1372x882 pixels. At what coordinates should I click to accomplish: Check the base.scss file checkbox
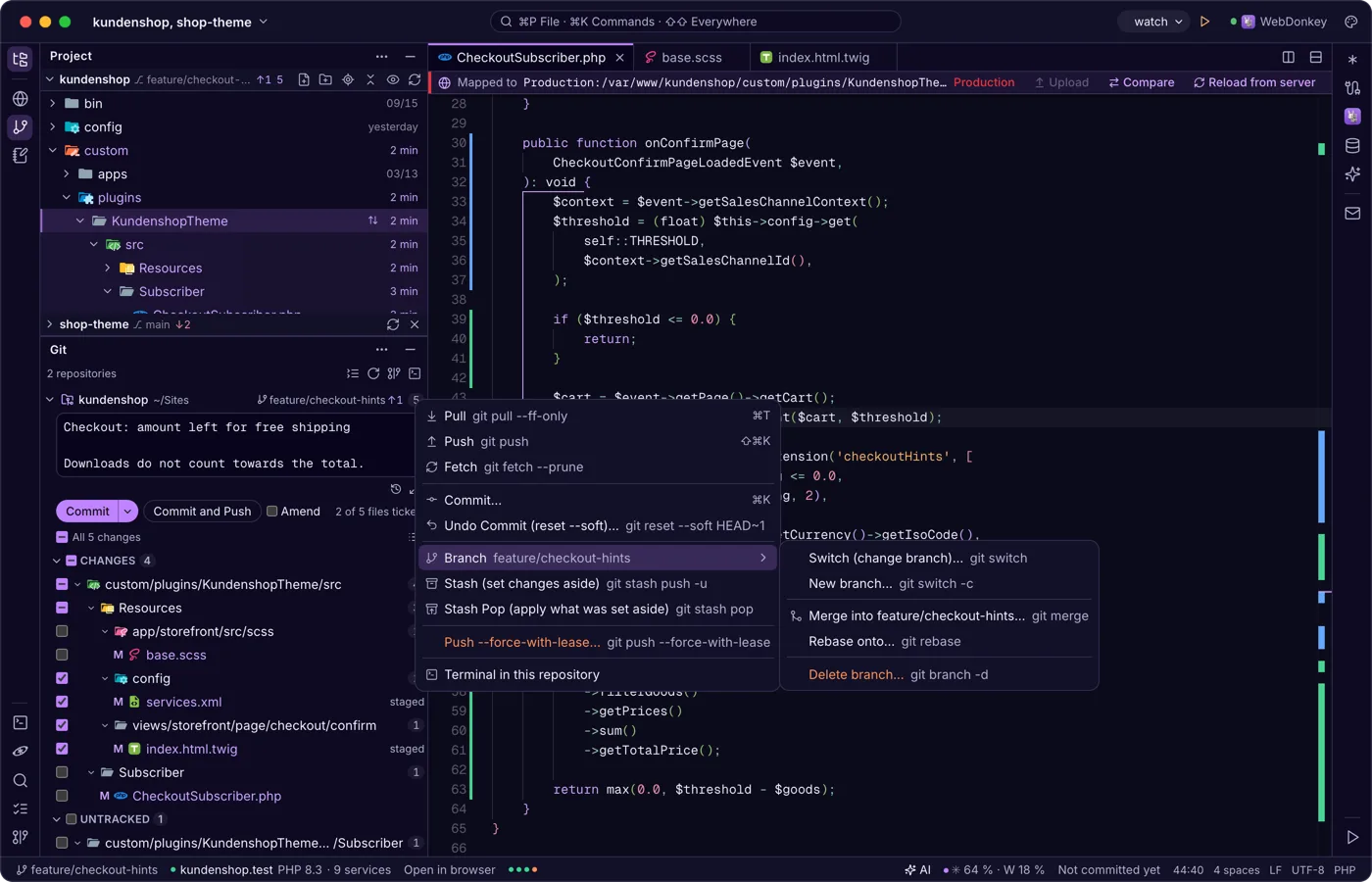(62, 655)
